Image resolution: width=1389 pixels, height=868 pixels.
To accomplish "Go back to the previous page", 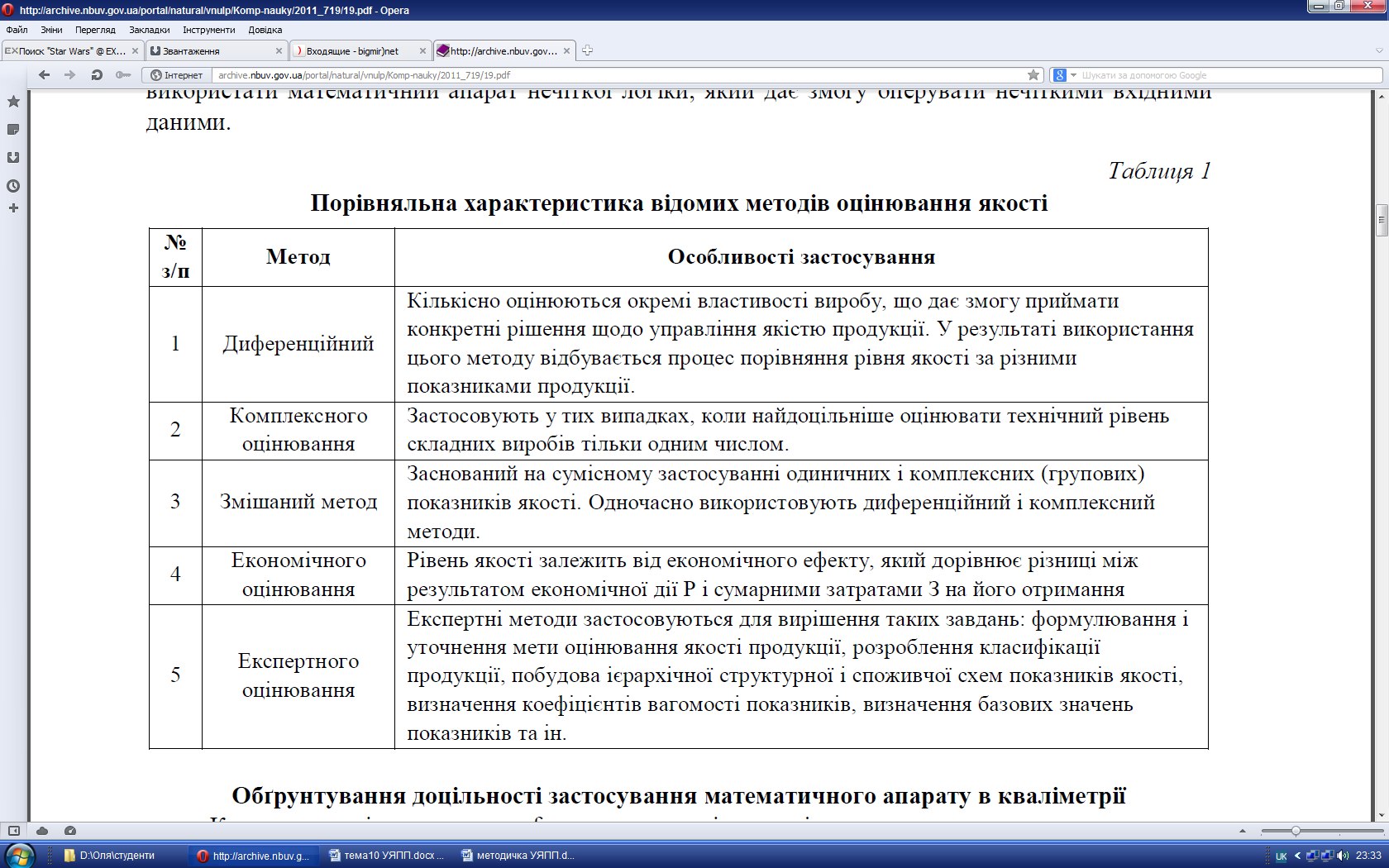I will [45, 74].
